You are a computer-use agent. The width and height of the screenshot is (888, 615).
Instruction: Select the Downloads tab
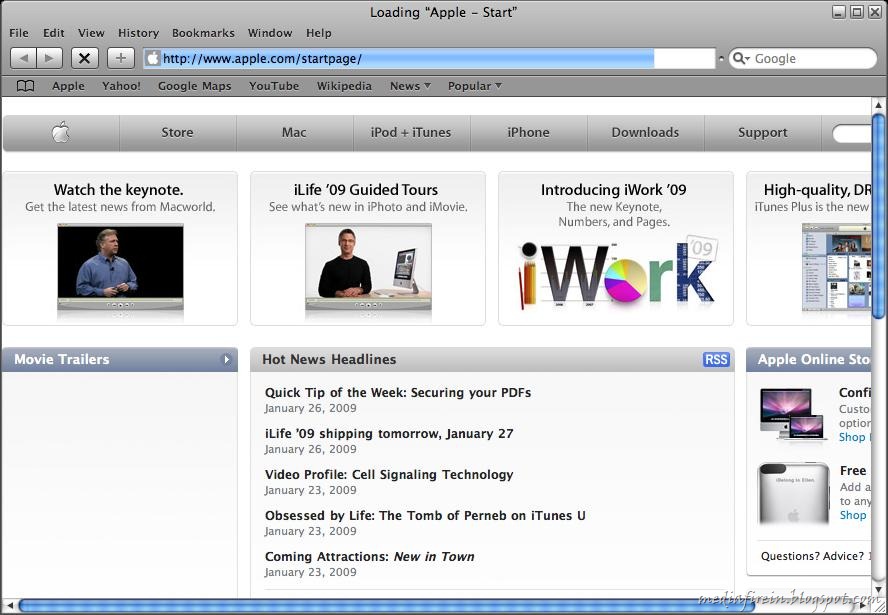click(645, 132)
